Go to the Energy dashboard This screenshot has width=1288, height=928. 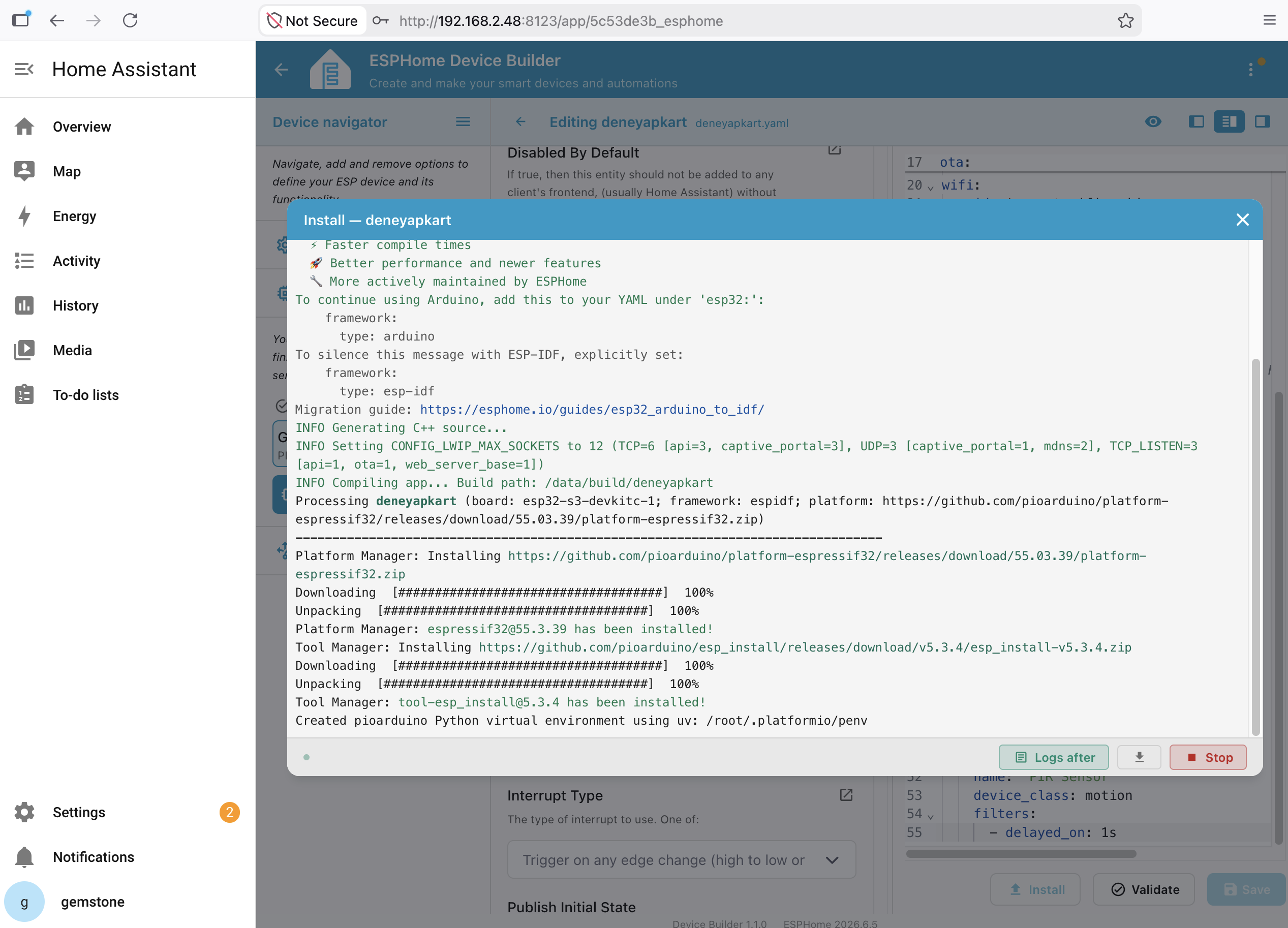click(128, 216)
